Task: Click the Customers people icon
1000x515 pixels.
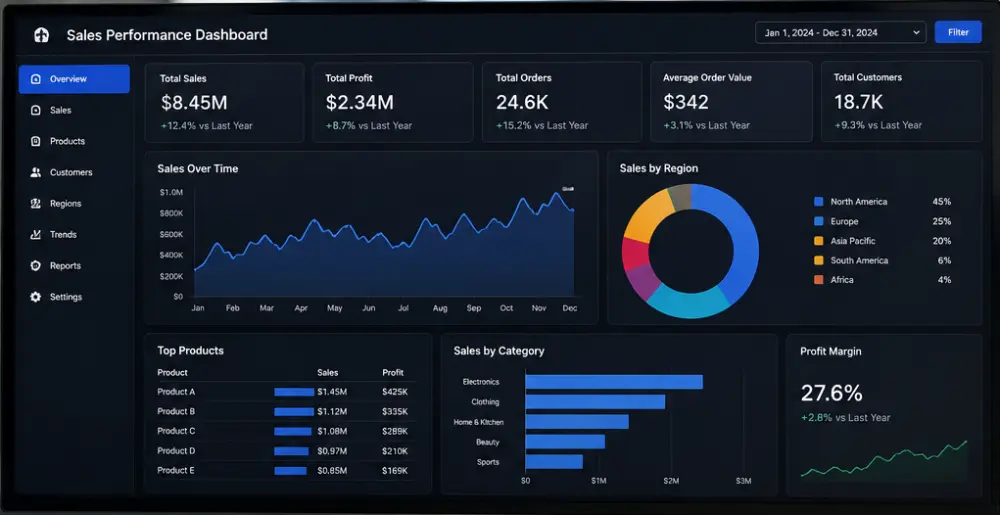Action: [36, 173]
